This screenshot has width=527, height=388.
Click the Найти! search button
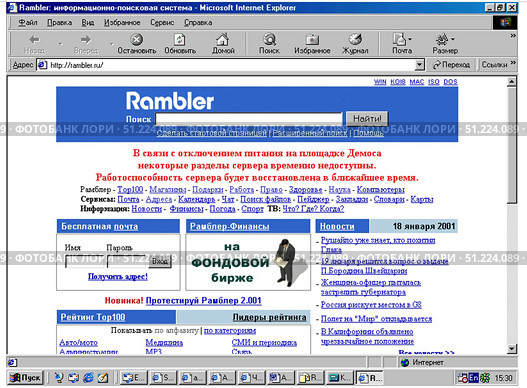click(367, 119)
